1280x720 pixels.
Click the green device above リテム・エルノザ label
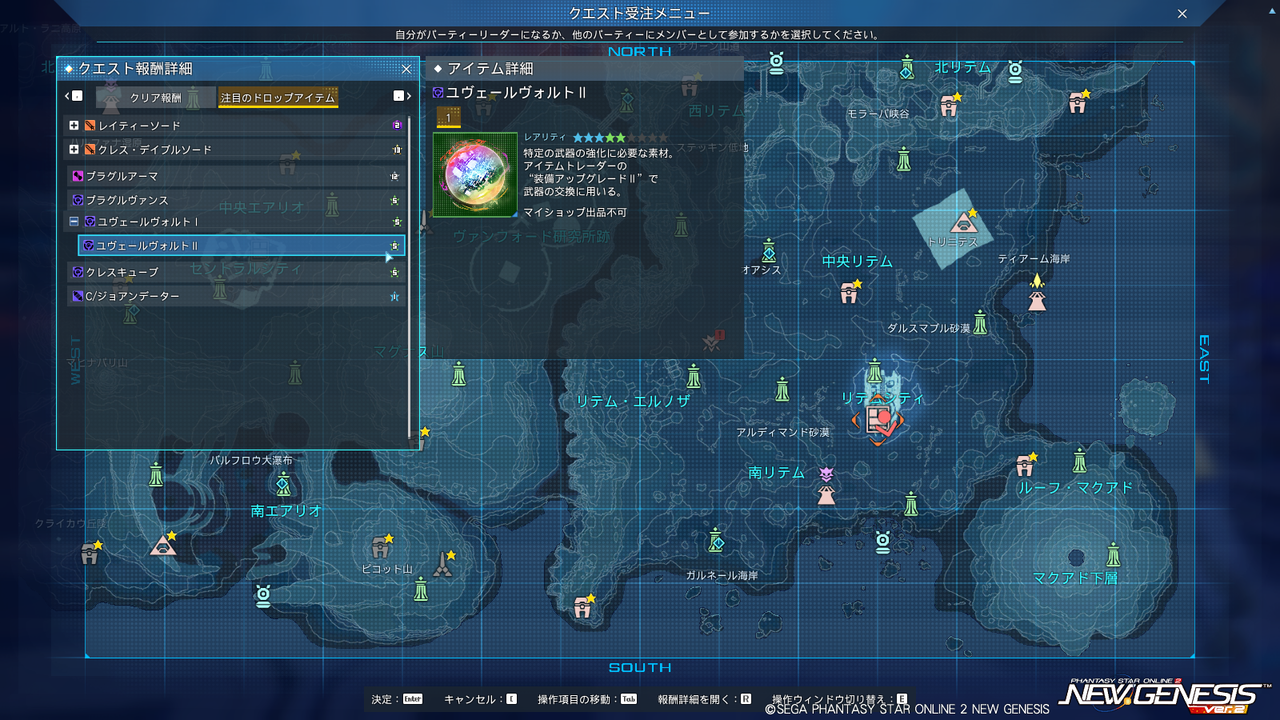(x=694, y=377)
